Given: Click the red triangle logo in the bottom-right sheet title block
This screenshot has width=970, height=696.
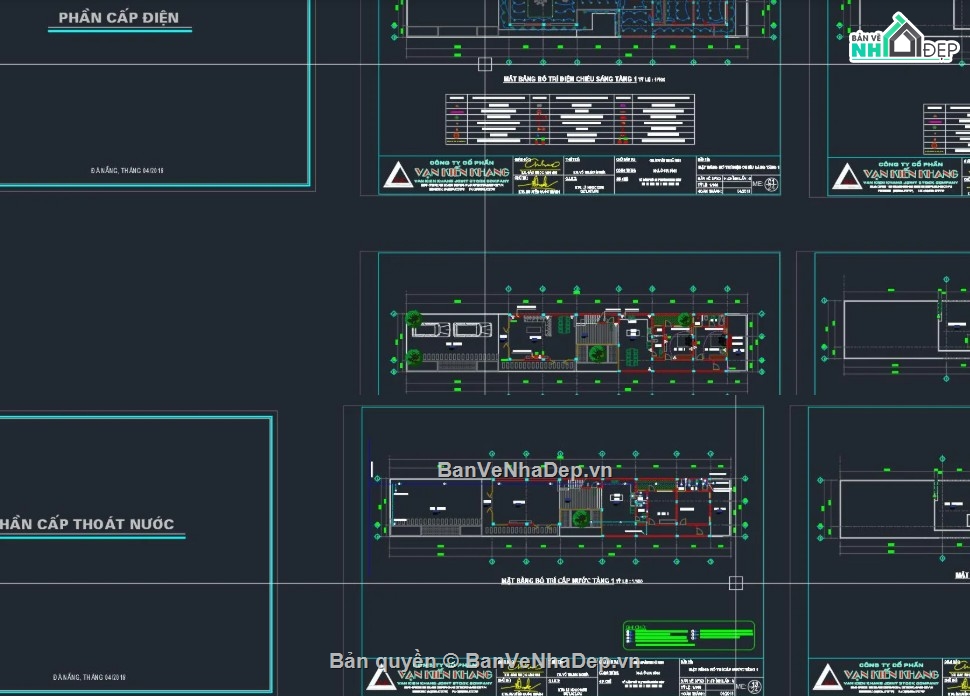Looking at the screenshot, I should 827,677.
